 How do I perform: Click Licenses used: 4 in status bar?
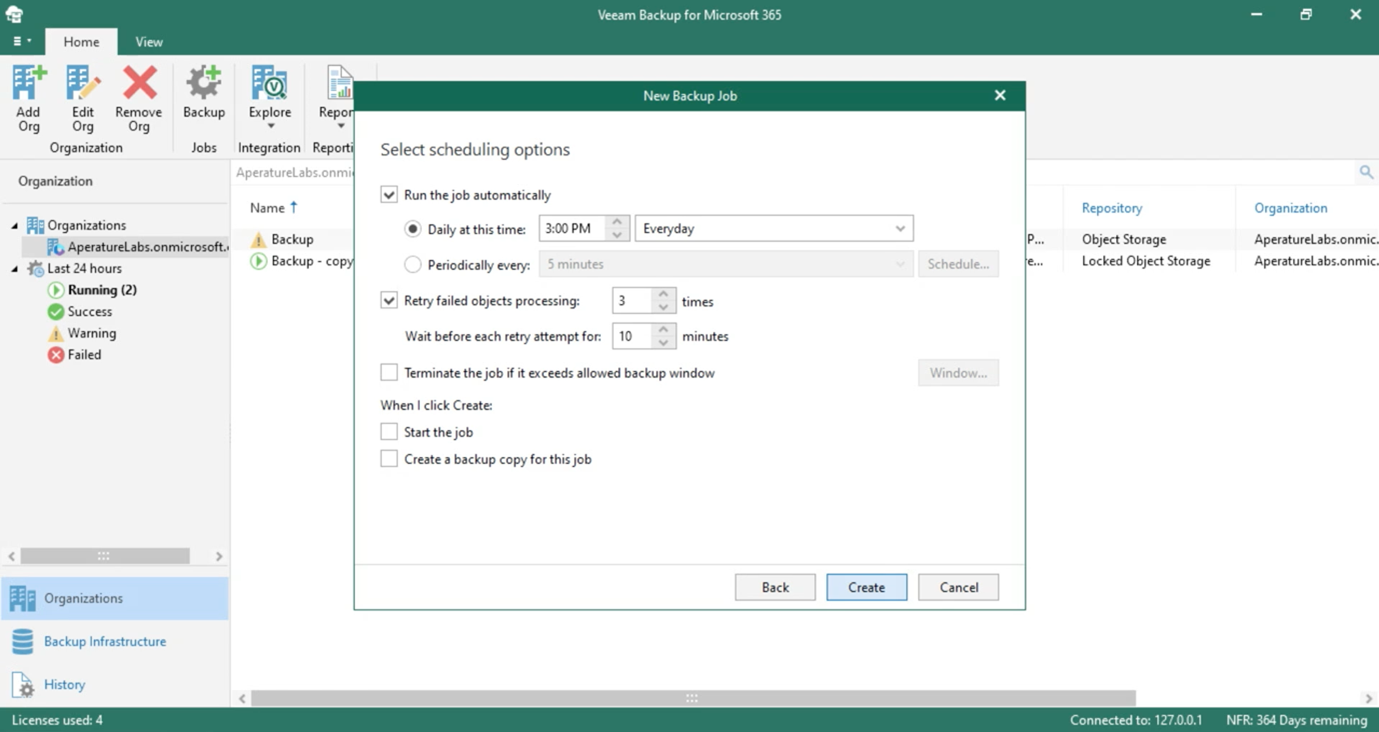[57, 720]
